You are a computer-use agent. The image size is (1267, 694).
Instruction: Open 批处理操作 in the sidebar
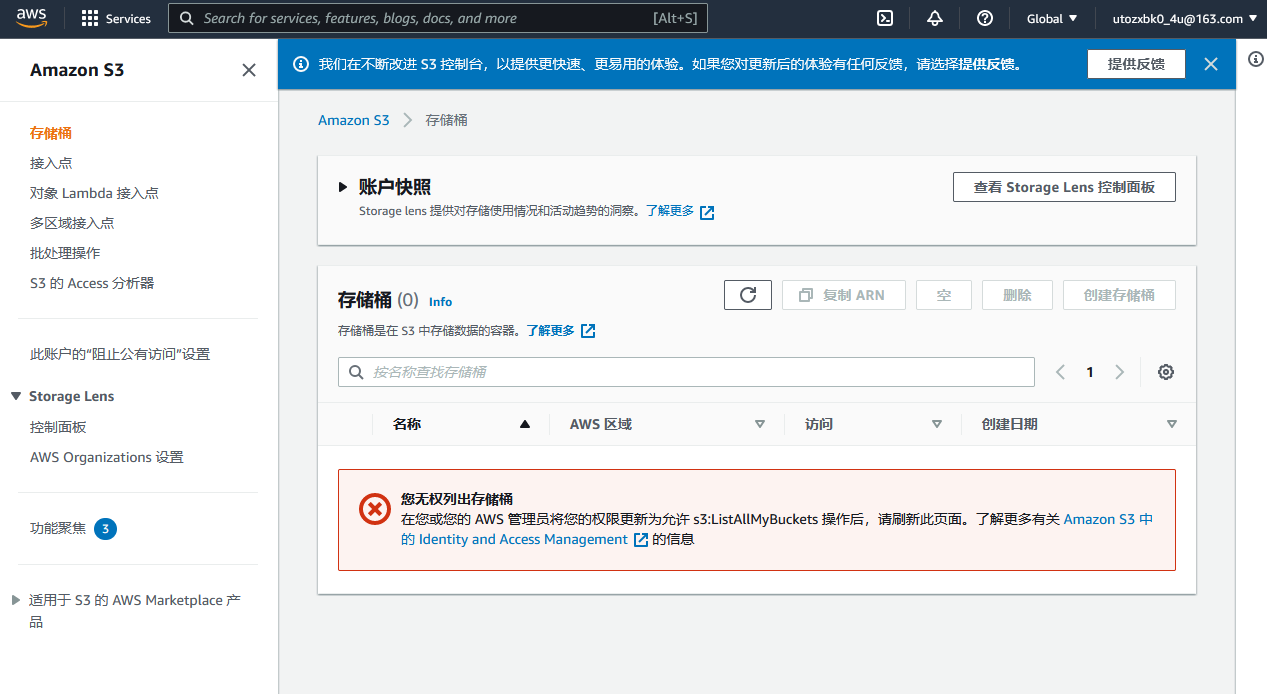point(65,253)
